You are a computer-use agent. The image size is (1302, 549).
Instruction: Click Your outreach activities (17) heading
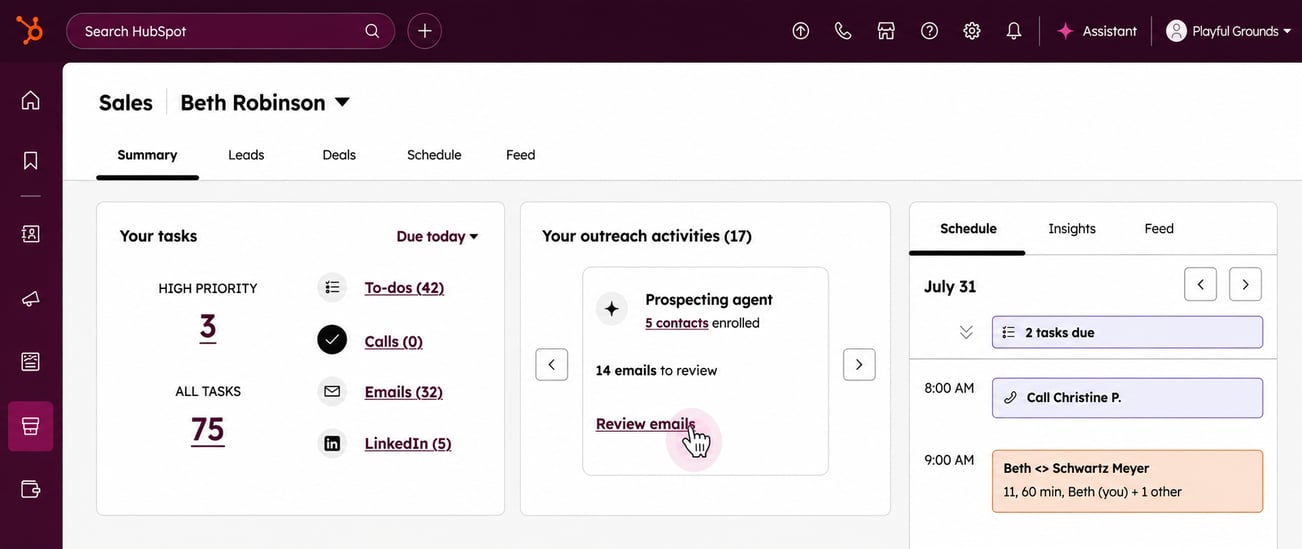click(647, 236)
